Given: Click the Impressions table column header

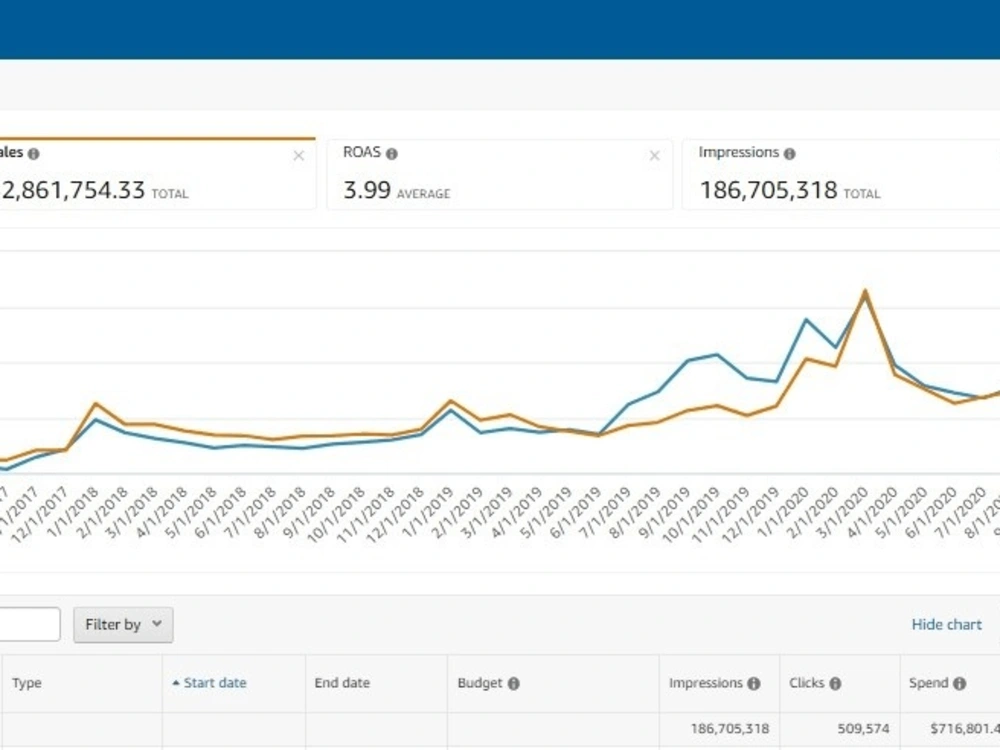Looking at the screenshot, I should click(705, 683).
